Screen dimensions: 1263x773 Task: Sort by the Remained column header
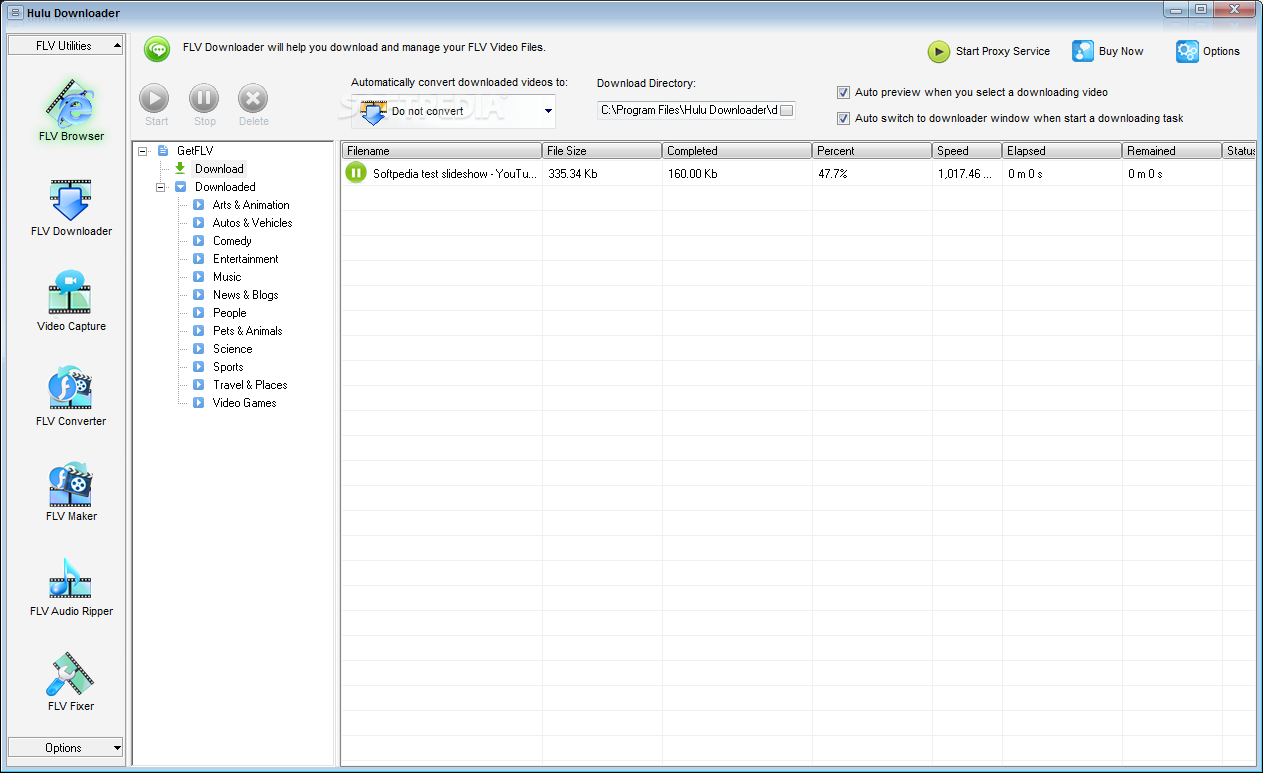coord(1172,151)
